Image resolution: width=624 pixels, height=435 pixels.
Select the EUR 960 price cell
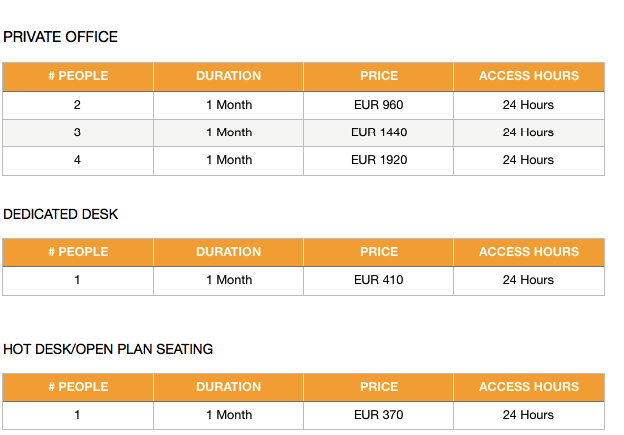coord(378,105)
